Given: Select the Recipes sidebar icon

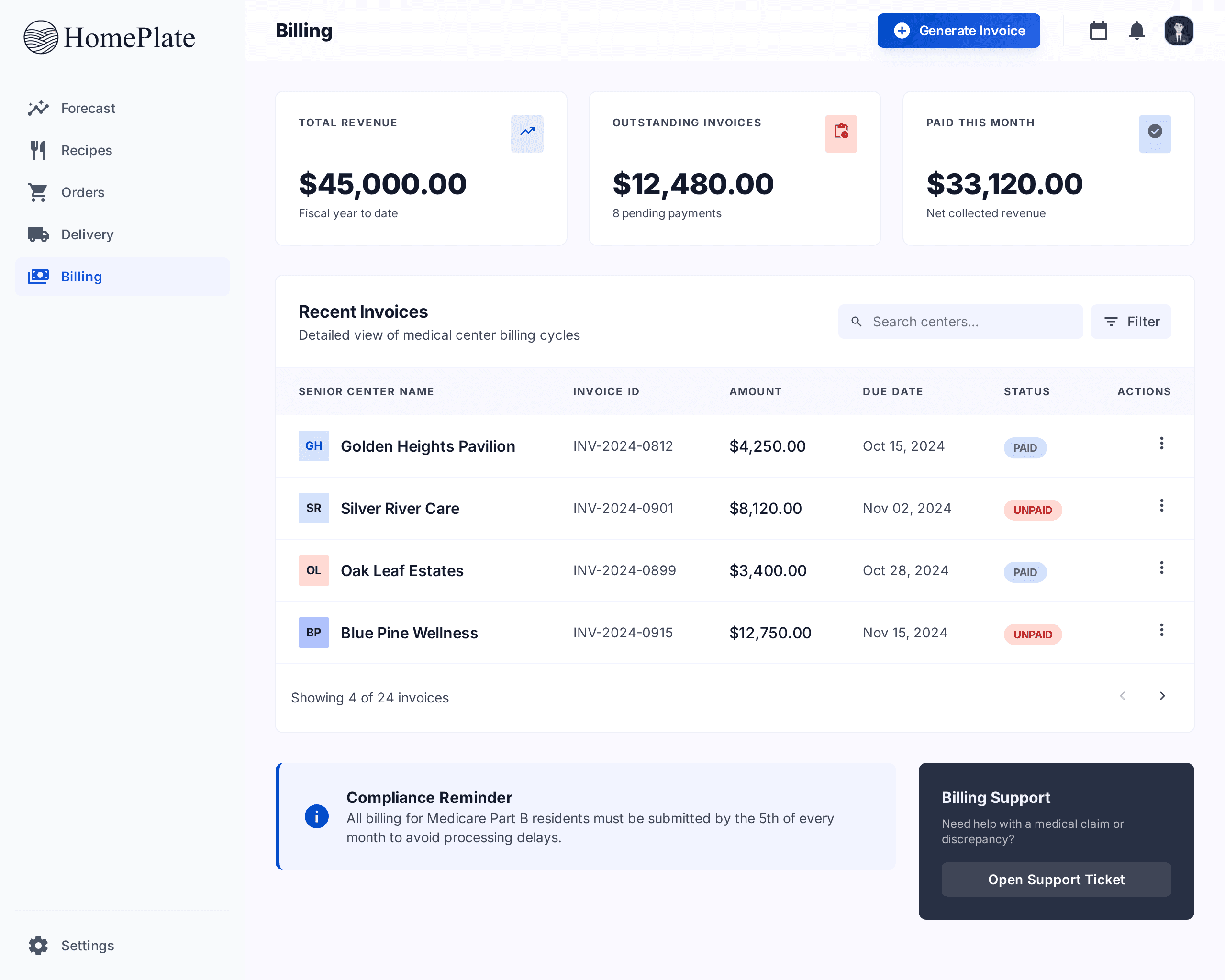Looking at the screenshot, I should 37,150.
